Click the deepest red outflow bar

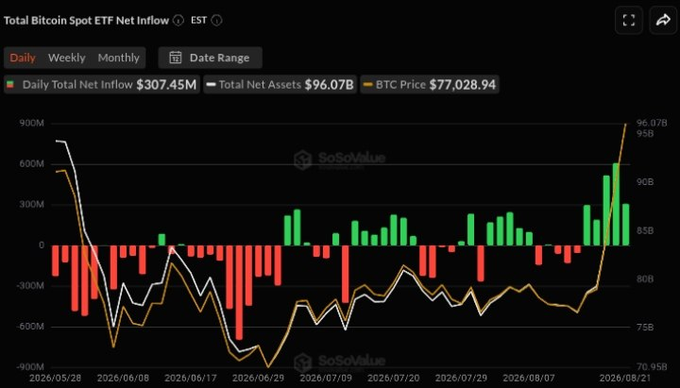tap(239, 292)
